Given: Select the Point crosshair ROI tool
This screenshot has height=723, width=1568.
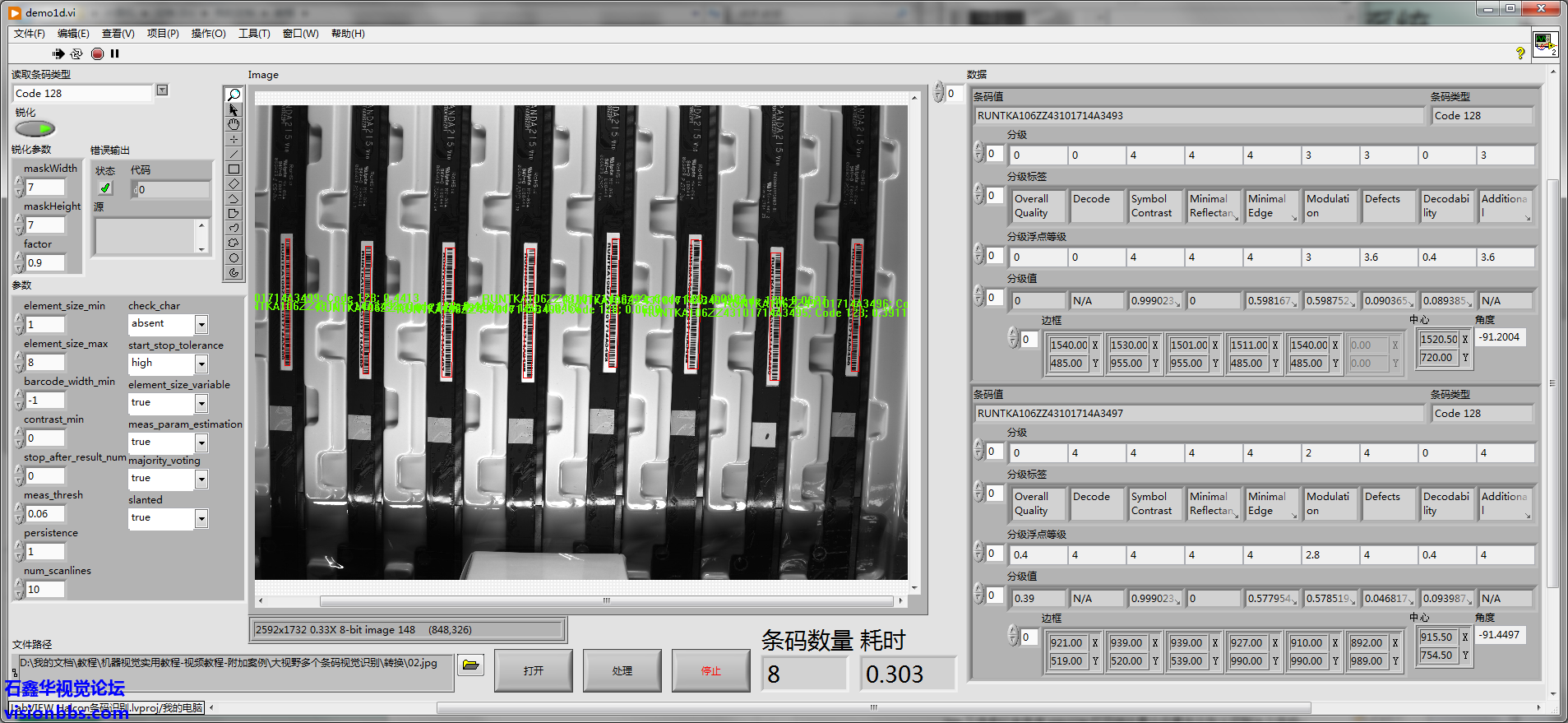Looking at the screenshot, I should pos(234,139).
